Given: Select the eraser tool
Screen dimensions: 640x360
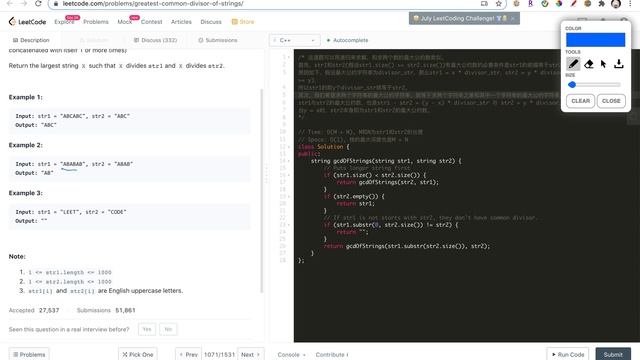Looking at the screenshot, I should tap(589, 64).
